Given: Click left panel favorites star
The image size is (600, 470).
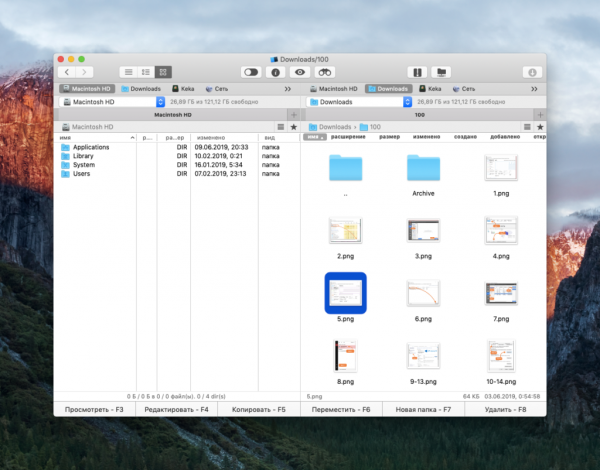Looking at the screenshot, I should coord(293,127).
